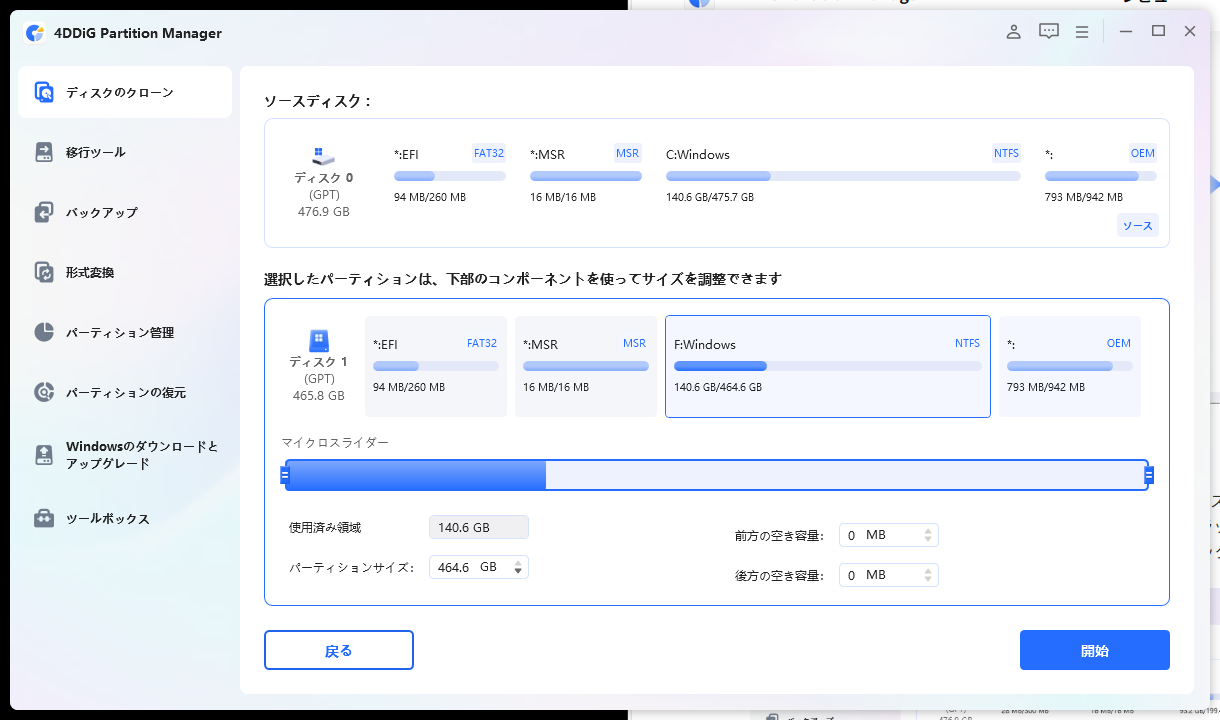Open the パーティション管理 sidebar item

(x=125, y=332)
